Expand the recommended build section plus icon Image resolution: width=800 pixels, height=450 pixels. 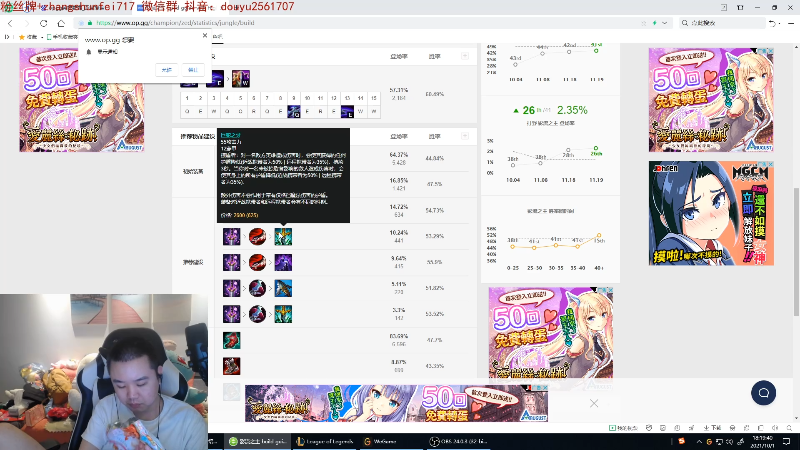pos(464,136)
